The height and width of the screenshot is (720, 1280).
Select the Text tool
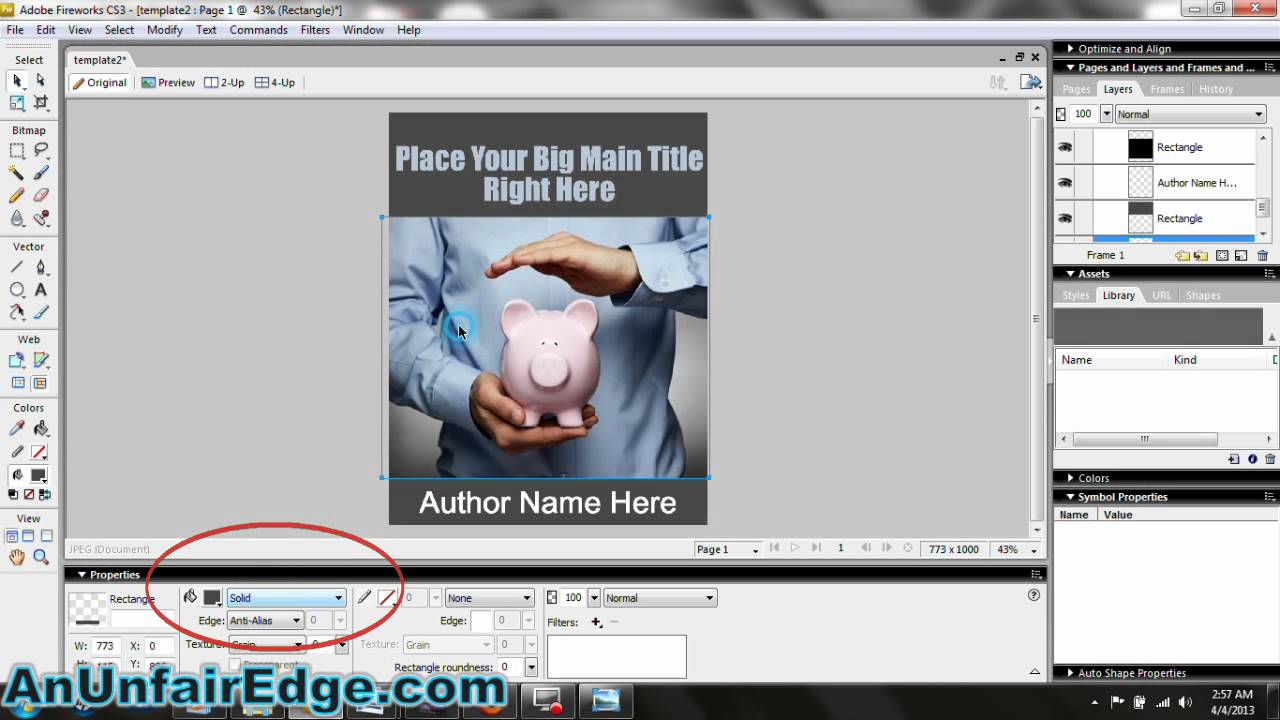(x=41, y=290)
